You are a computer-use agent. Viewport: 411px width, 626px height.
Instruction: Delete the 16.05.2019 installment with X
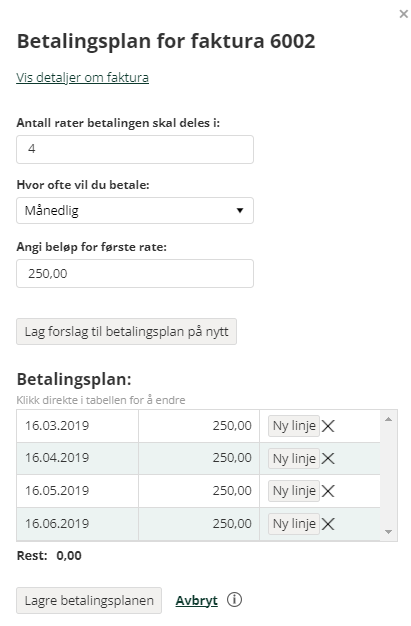[328, 491]
